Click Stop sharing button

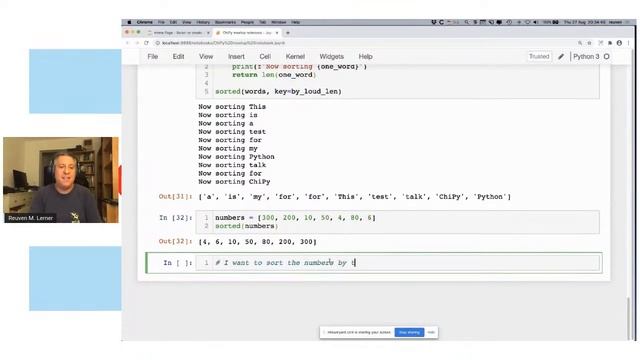point(409,332)
